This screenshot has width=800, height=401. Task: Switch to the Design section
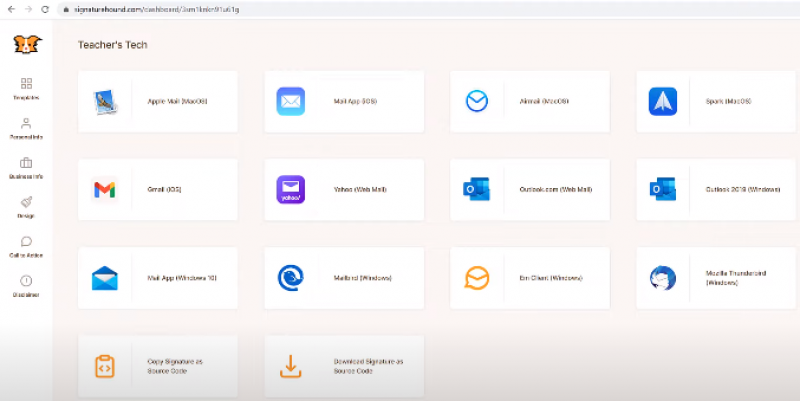[x=26, y=207]
